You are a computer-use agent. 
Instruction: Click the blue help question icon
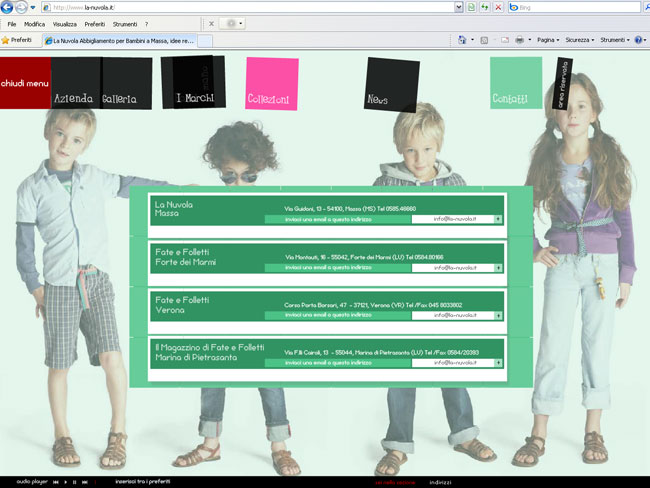click(639, 40)
